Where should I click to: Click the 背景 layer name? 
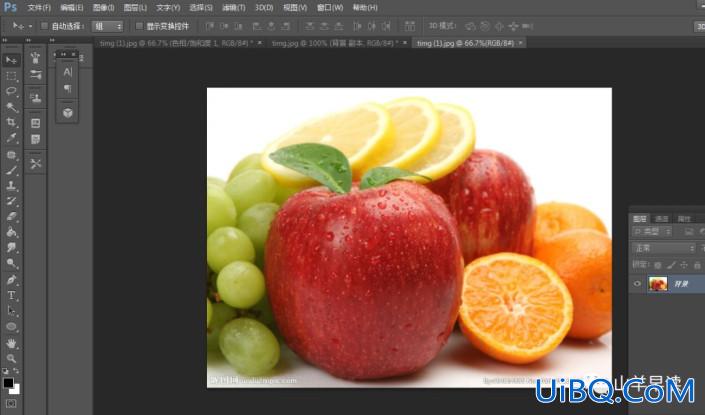(681, 284)
